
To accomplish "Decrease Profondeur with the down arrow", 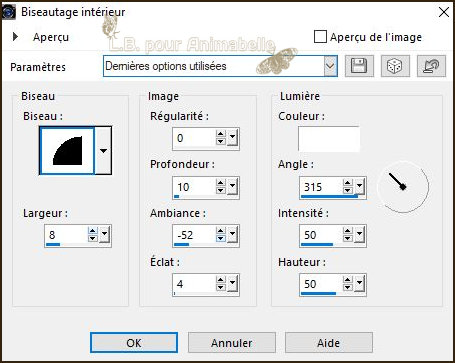I will 220,191.
